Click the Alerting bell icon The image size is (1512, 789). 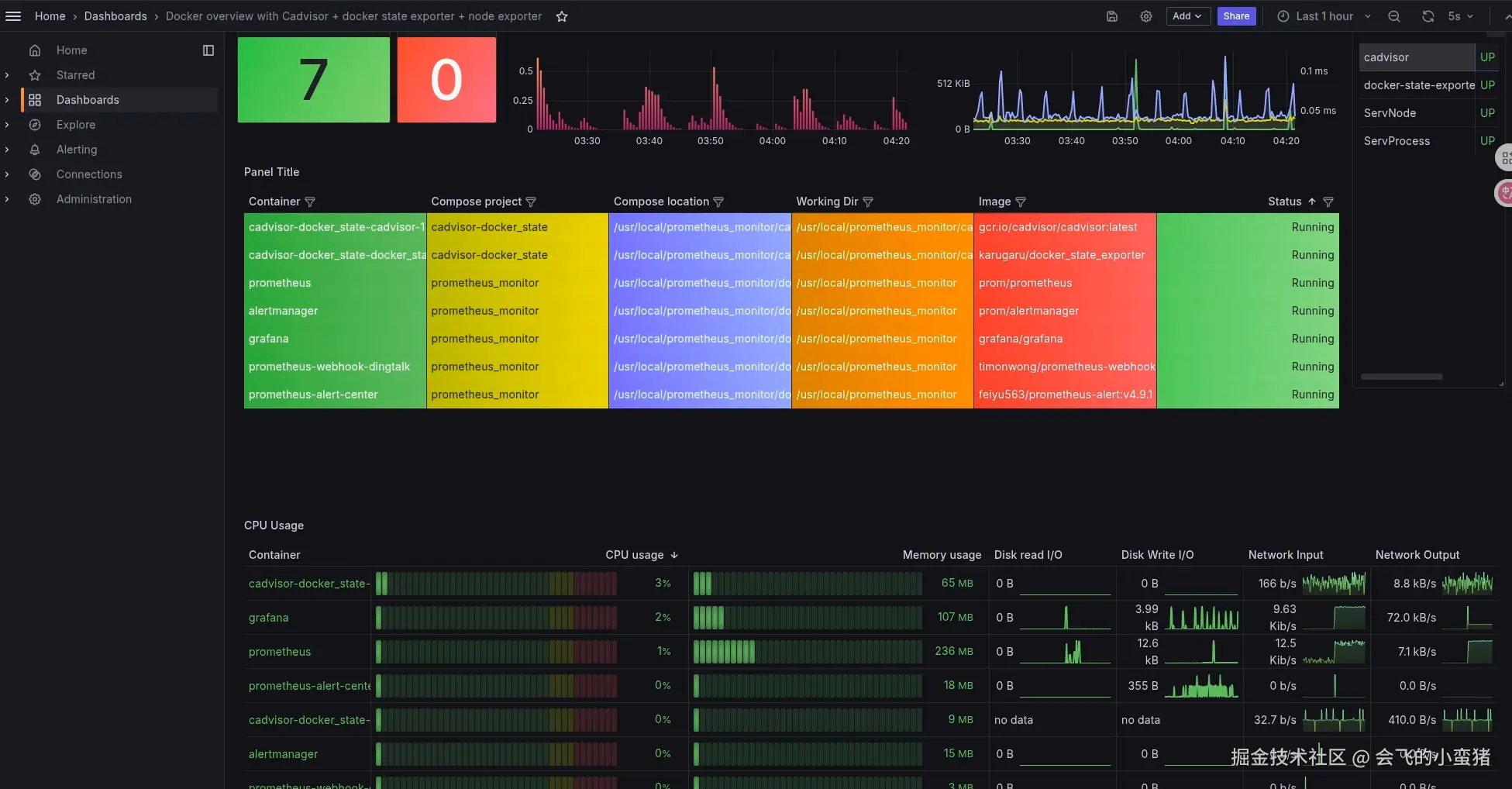(x=35, y=150)
